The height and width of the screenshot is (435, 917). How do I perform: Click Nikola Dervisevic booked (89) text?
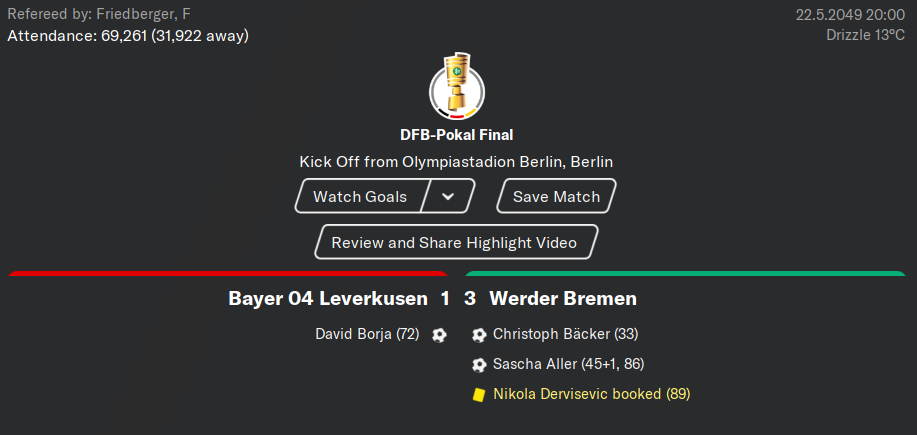click(x=592, y=394)
